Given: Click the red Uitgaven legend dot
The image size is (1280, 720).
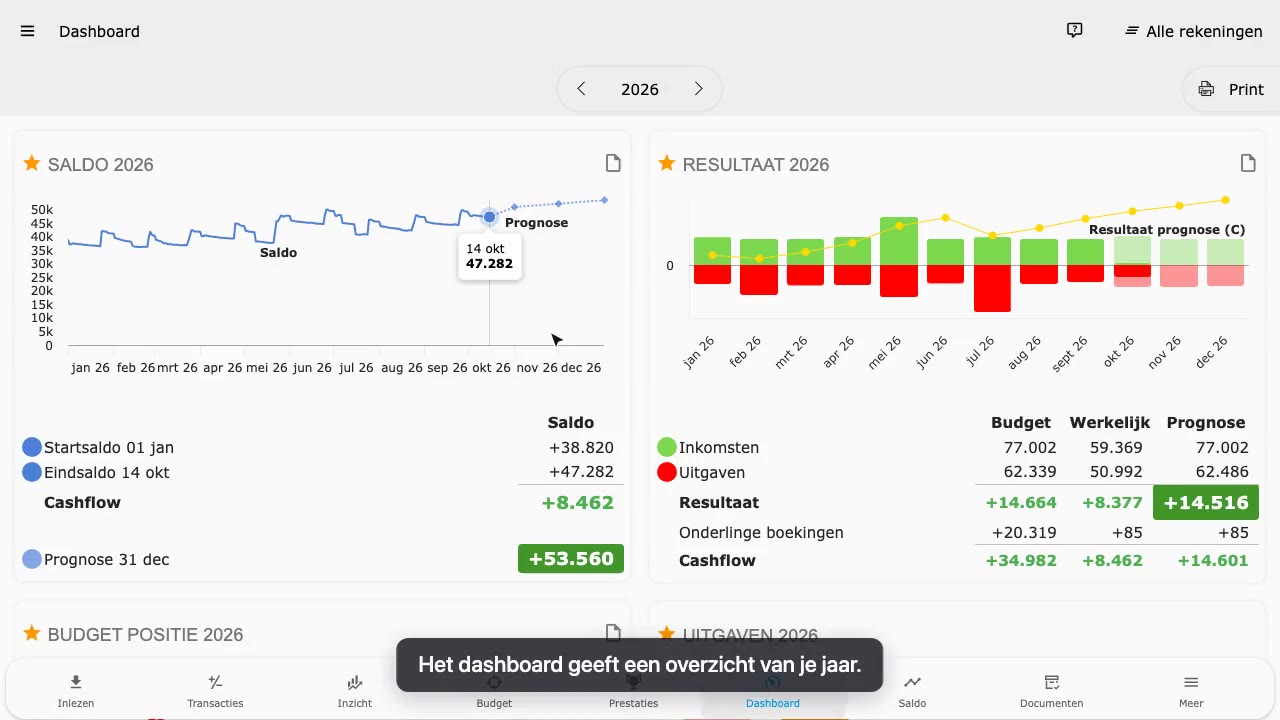Looking at the screenshot, I should pyautogui.click(x=667, y=472).
